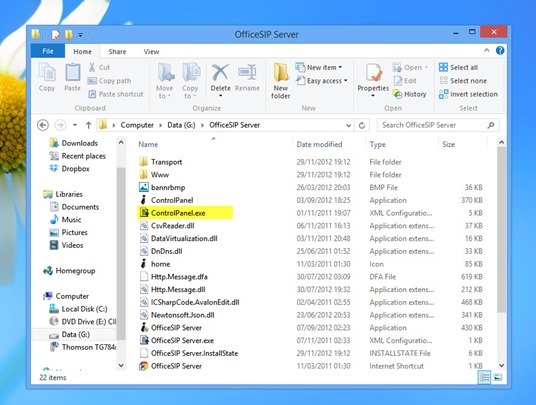Collapse the ribbon with the chevron
This screenshot has height=405, width=536.
(486, 51)
